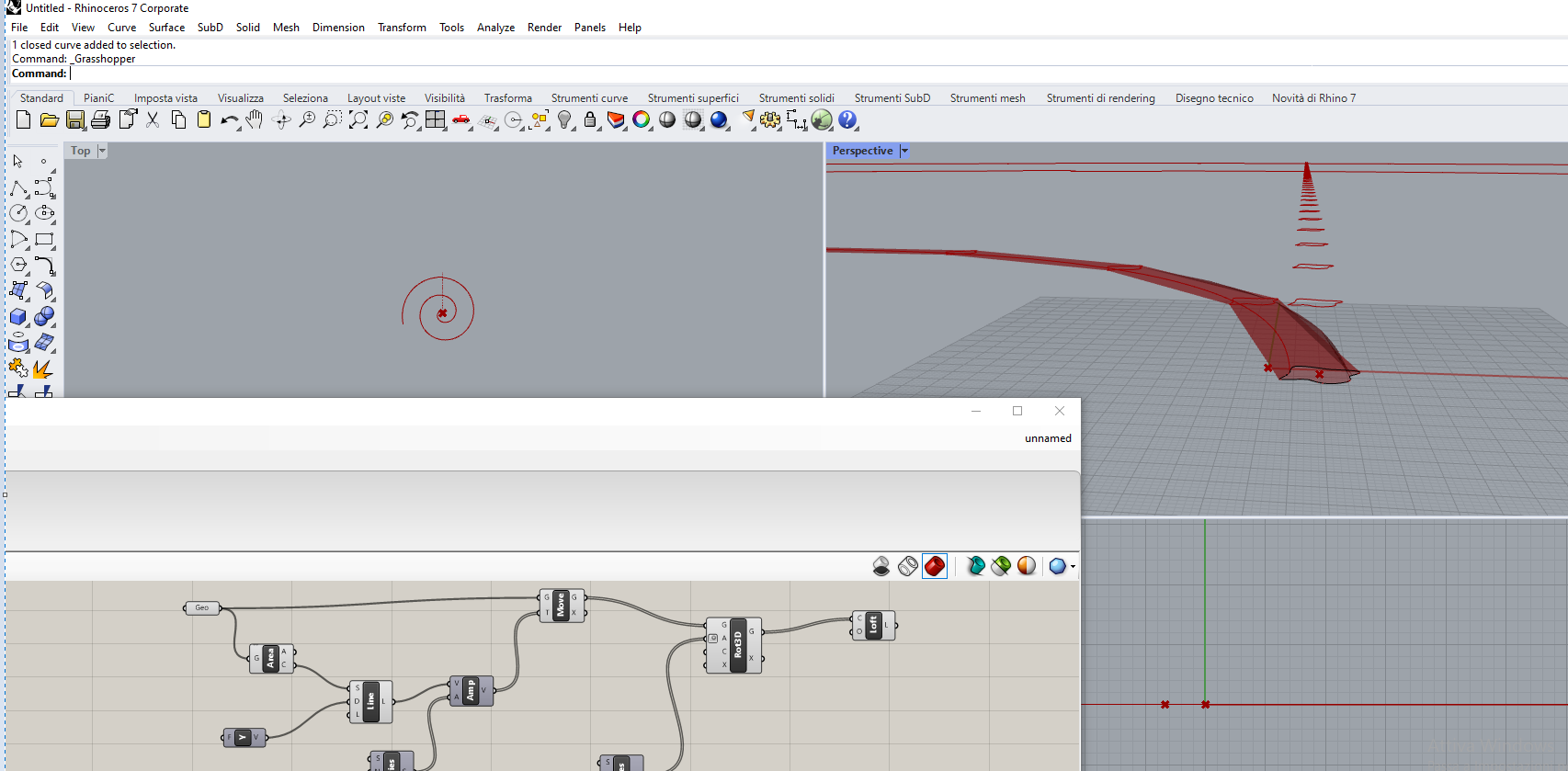Select the Geo parameter in Grasshopper canvas
Viewport: 1568px width, 771px height.
click(x=202, y=607)
